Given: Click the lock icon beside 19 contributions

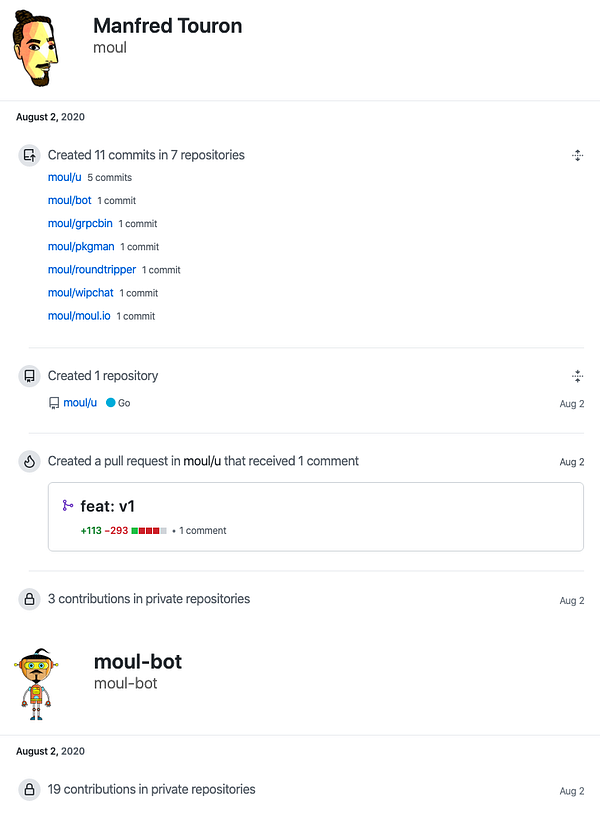Looking at the screenshot, I should 30,789.
